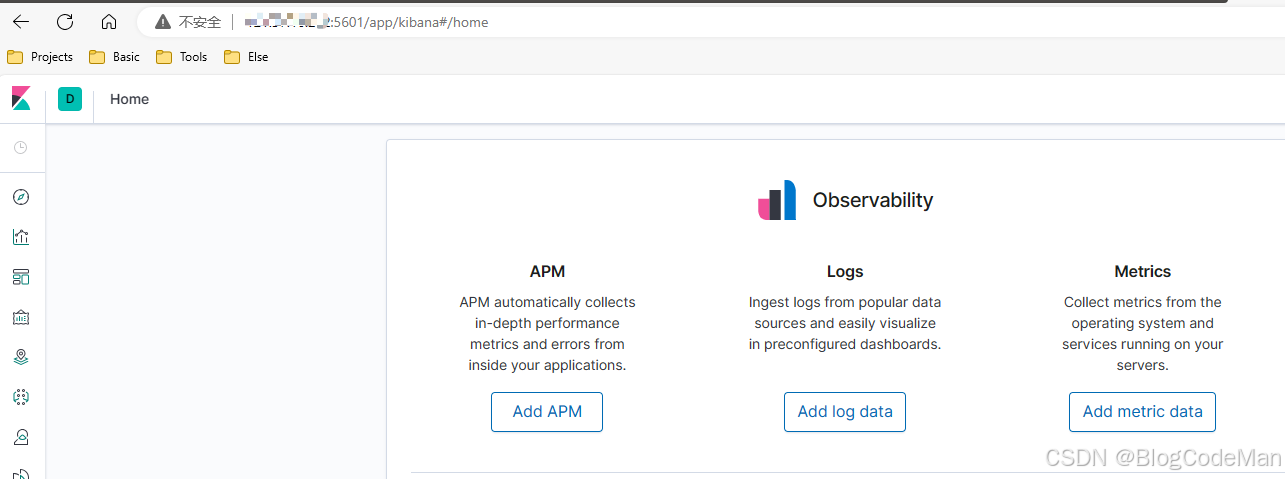Screen dimensions: 1285x479
Task: Open Machine Learning icon in sidebar
Action: [21, 397]
